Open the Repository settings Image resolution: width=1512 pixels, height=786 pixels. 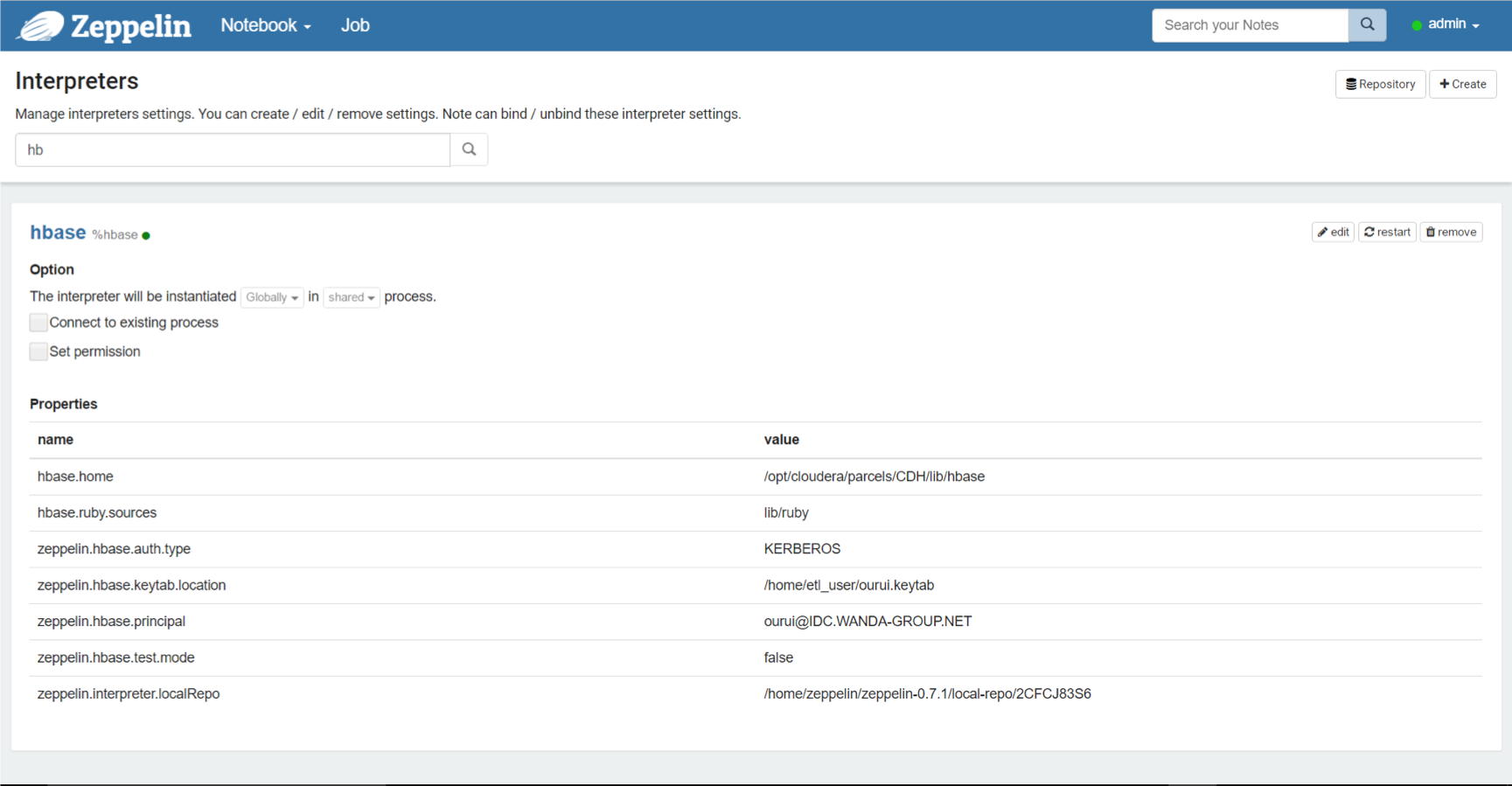[1380, 84]
